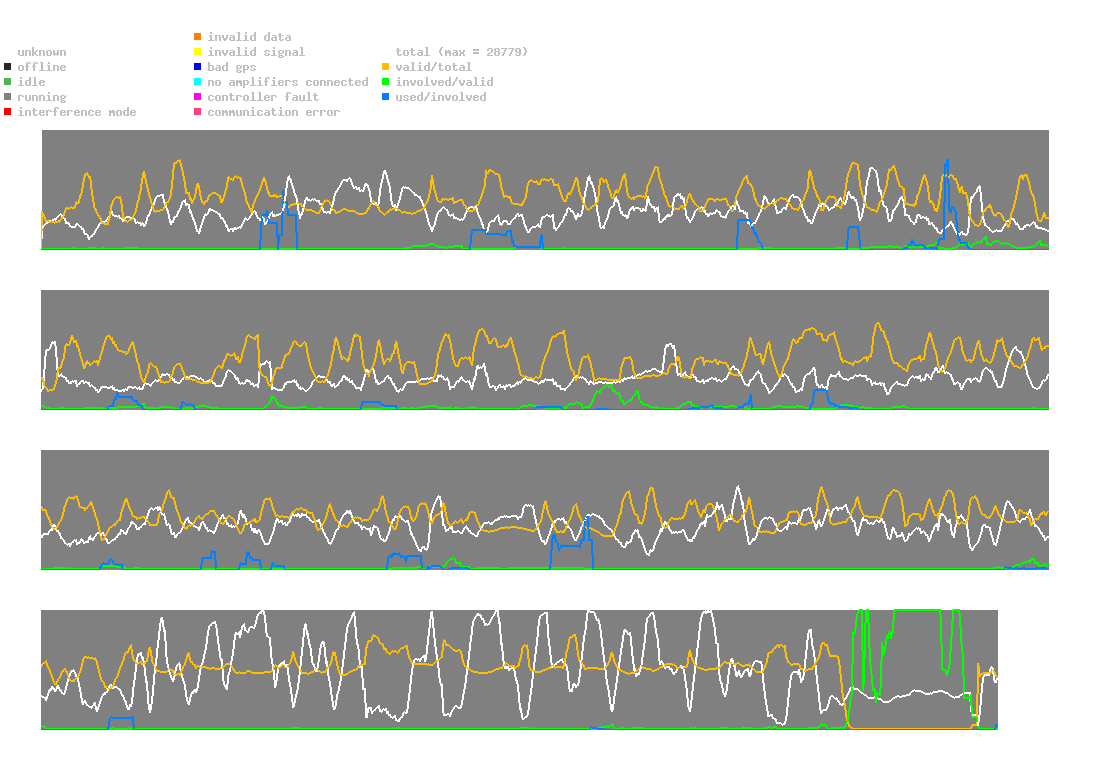
Task: Select the magenta controller fault swatch
Action: point(198,97)
